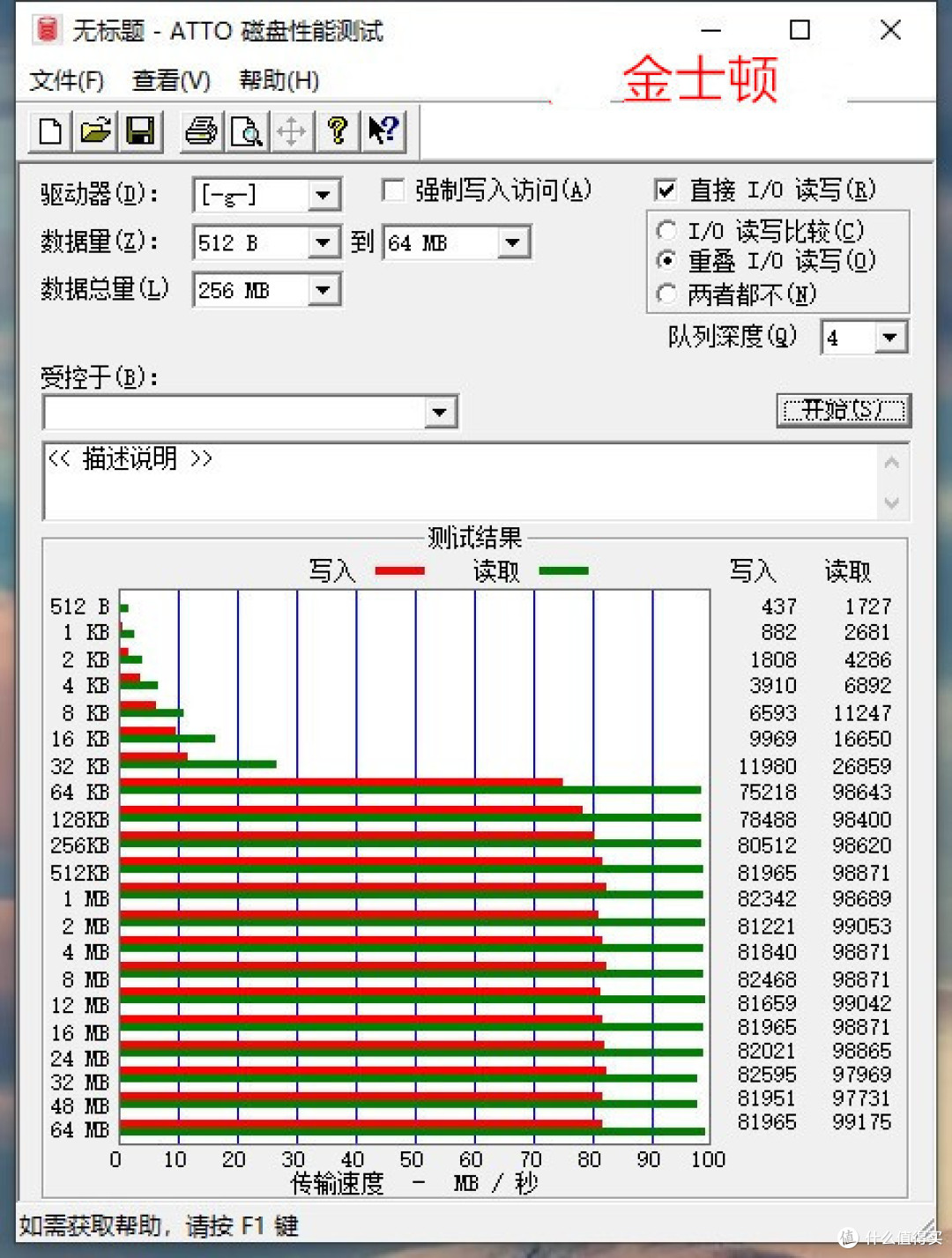Viewport: 952px width, 1258px height.
Task: Minimize the ATTO window
Action: pos(710,31)
